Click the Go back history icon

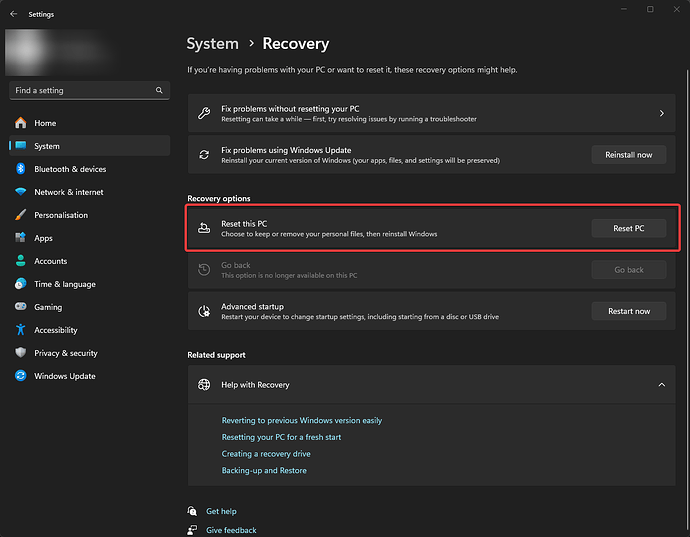point(204,269)
